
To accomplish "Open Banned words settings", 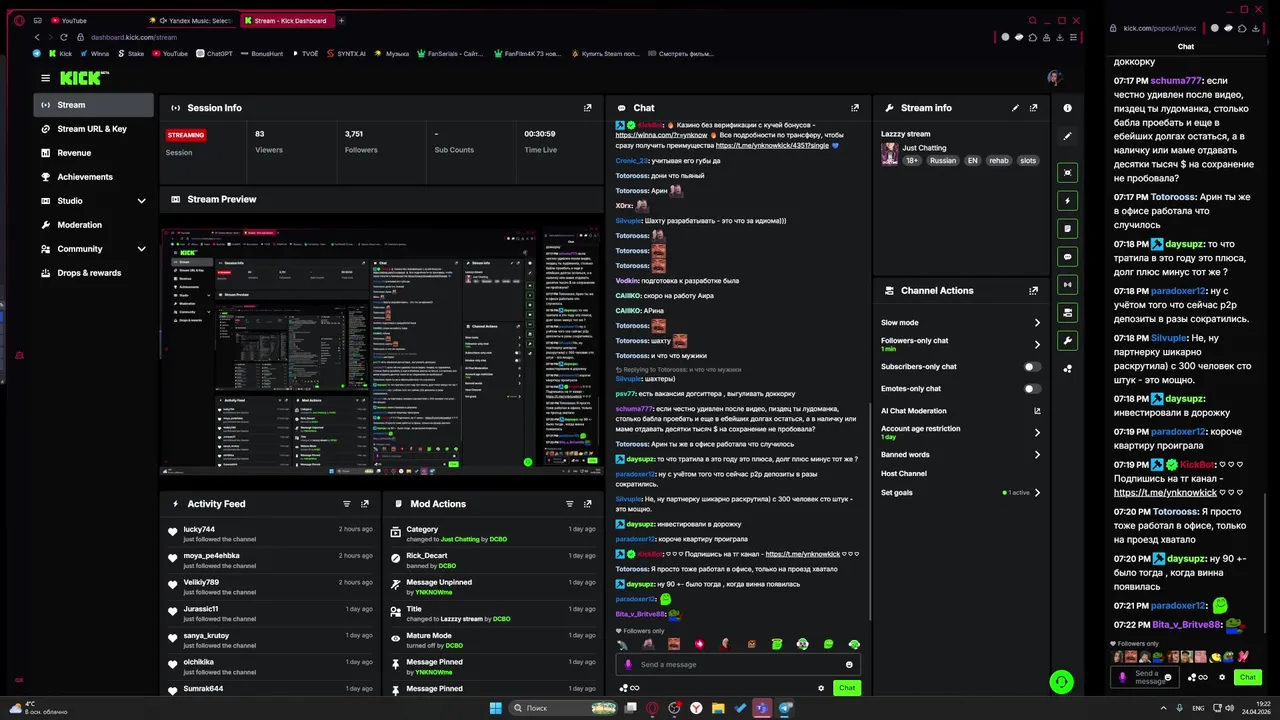I will (x=961, y=455).
